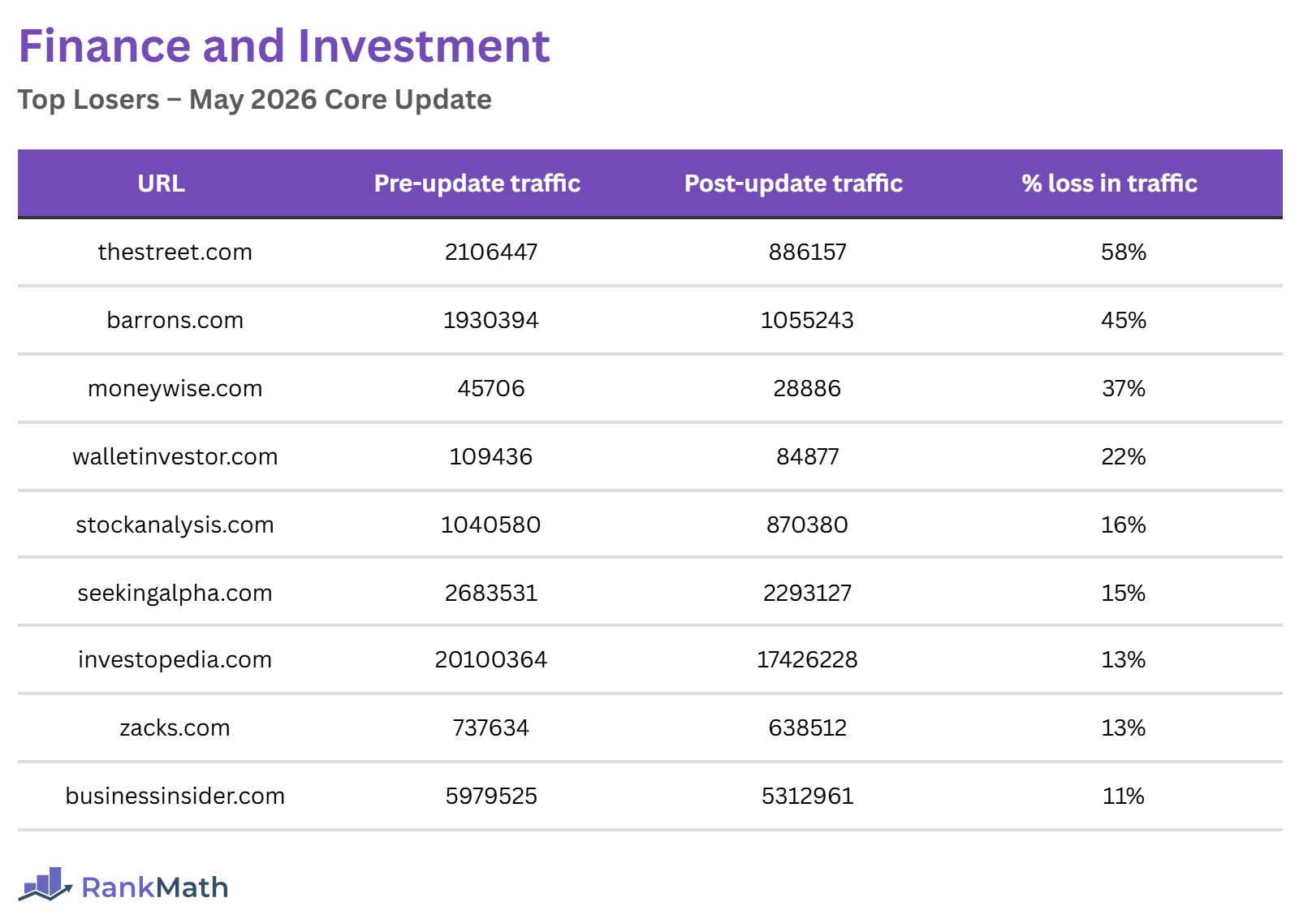The height and width of the screenshot is (924, 1299).
Task: Select the moneywise.com URL cell
Action: (x=175, y=388)
